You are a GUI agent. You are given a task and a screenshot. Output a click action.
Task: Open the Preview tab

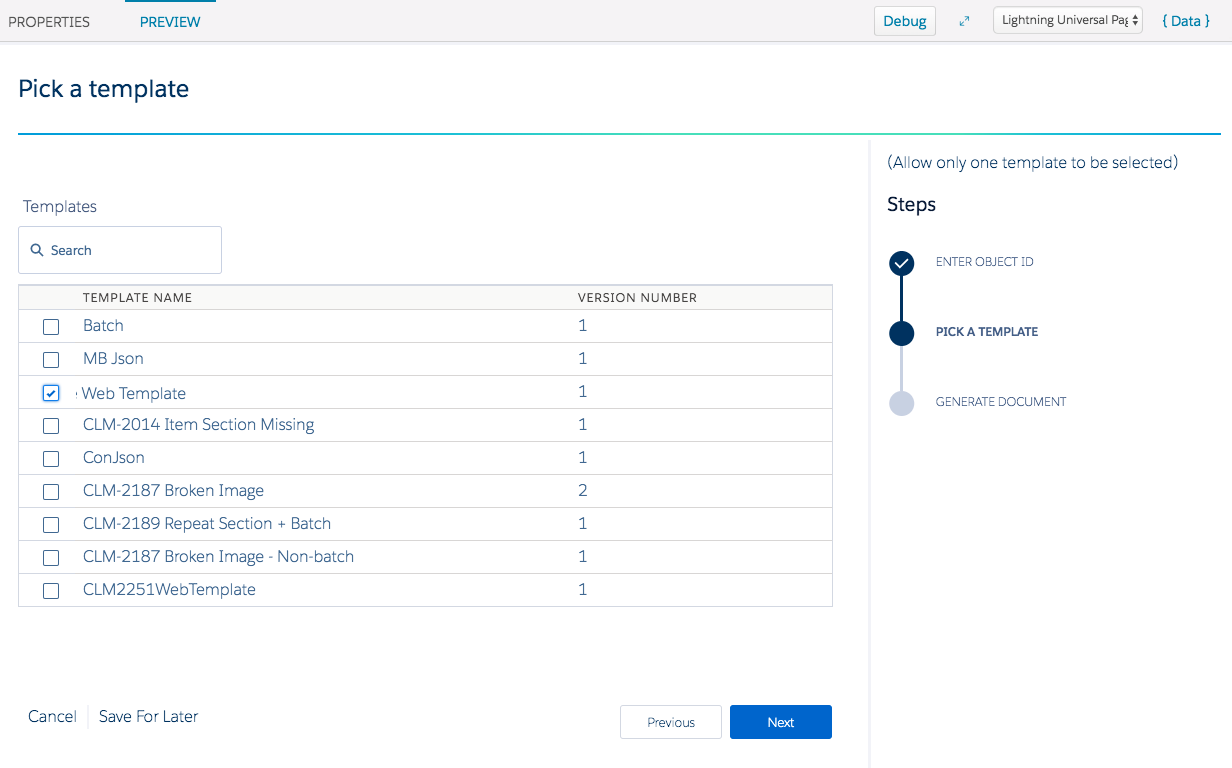[170, 22]
